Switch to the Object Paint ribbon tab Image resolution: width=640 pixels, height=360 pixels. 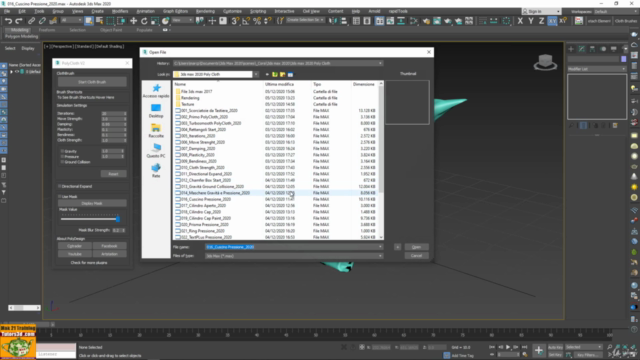click(x=111, y=30)
